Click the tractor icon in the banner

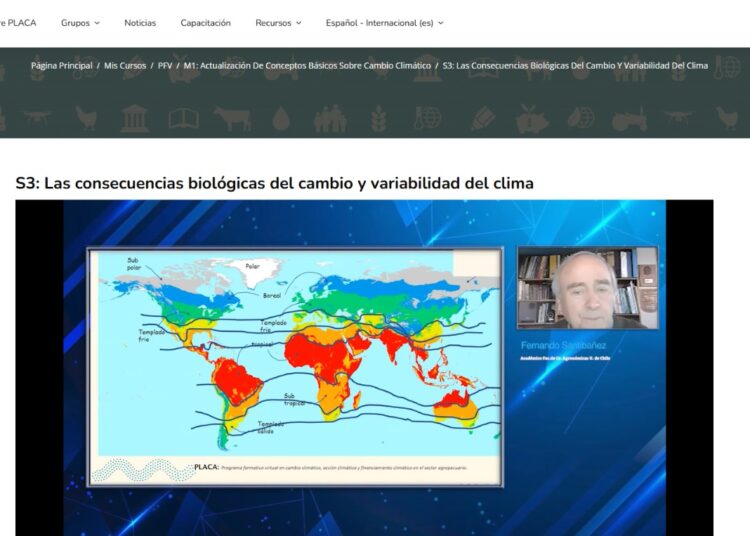coord(629,119)
